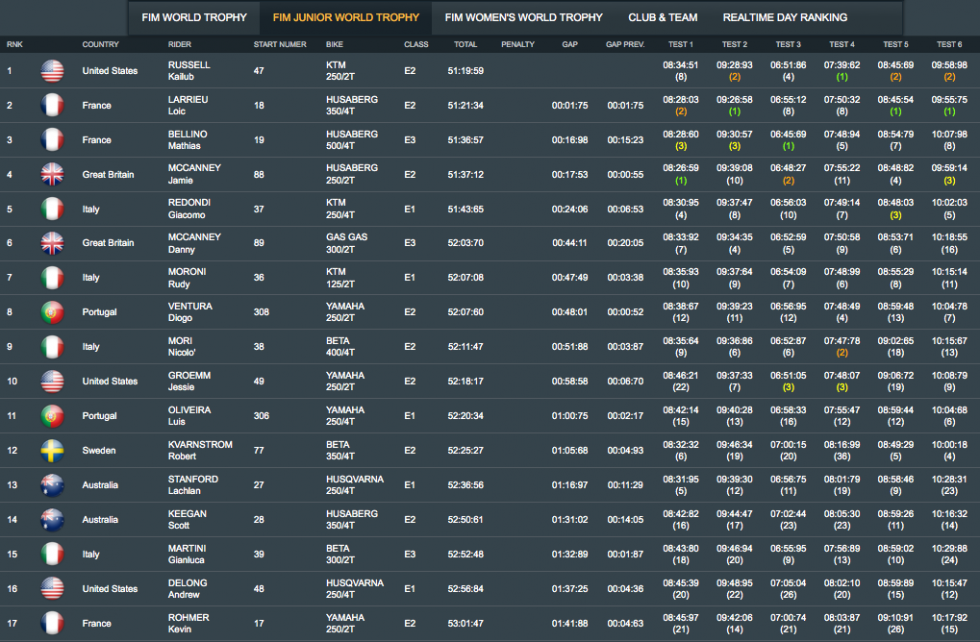Select rider name REDONDI Giacomo

(189, 209)
